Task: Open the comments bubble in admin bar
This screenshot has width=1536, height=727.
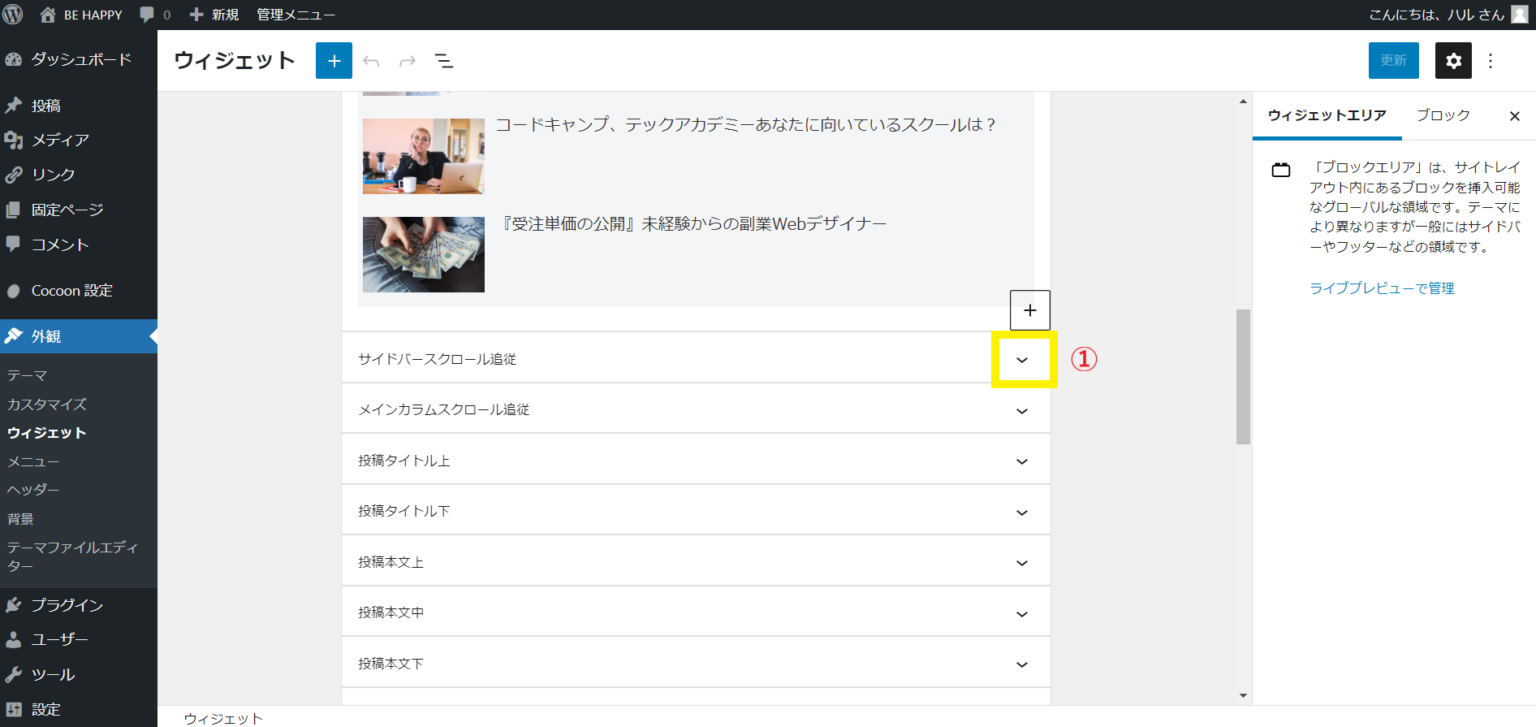Action: point(154,15)
